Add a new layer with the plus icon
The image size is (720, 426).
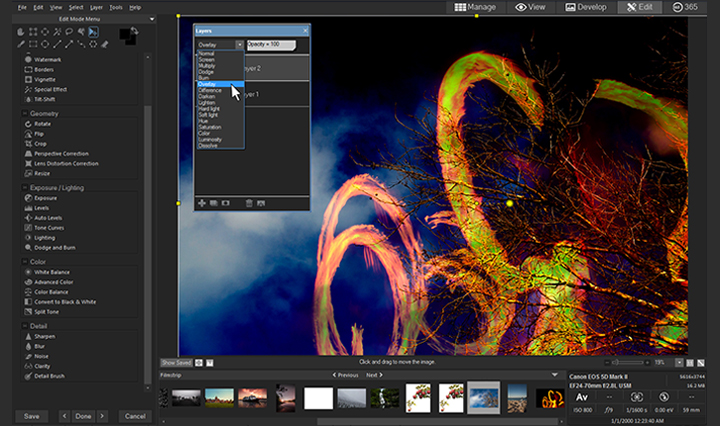[x=202, y=203]
